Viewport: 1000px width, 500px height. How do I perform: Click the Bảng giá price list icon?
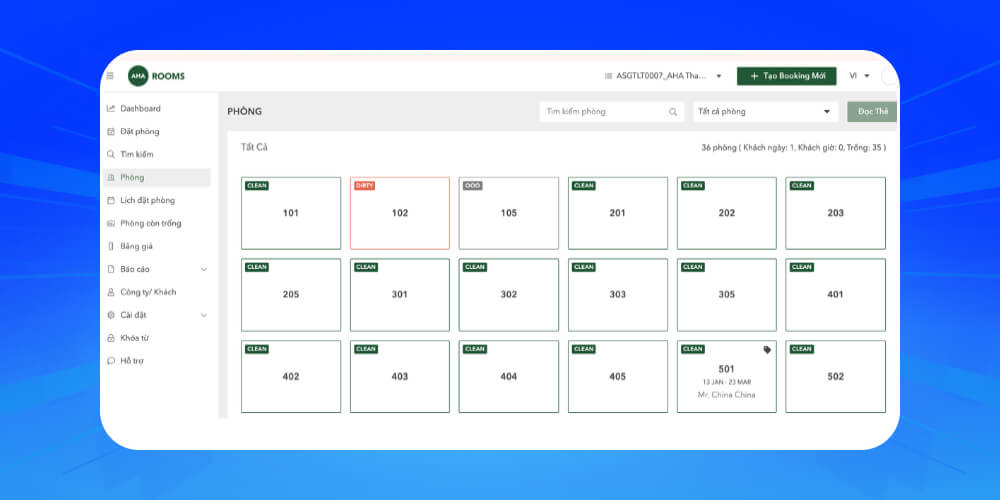(111, 246)
